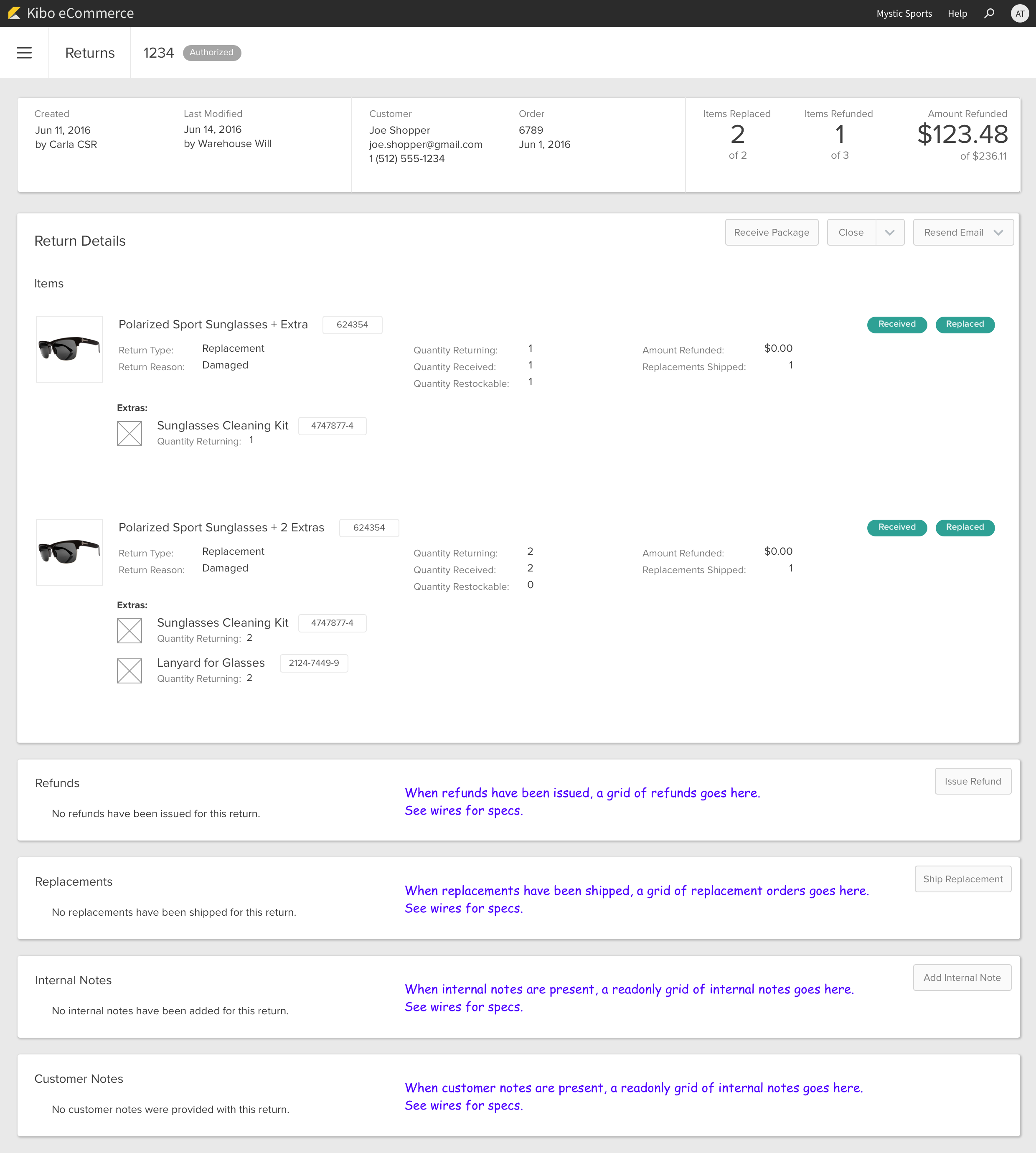Click Lanyard for Glasses placeholder image
Viewport: 1036px width, 1153px height.
[x=129, y=671]
